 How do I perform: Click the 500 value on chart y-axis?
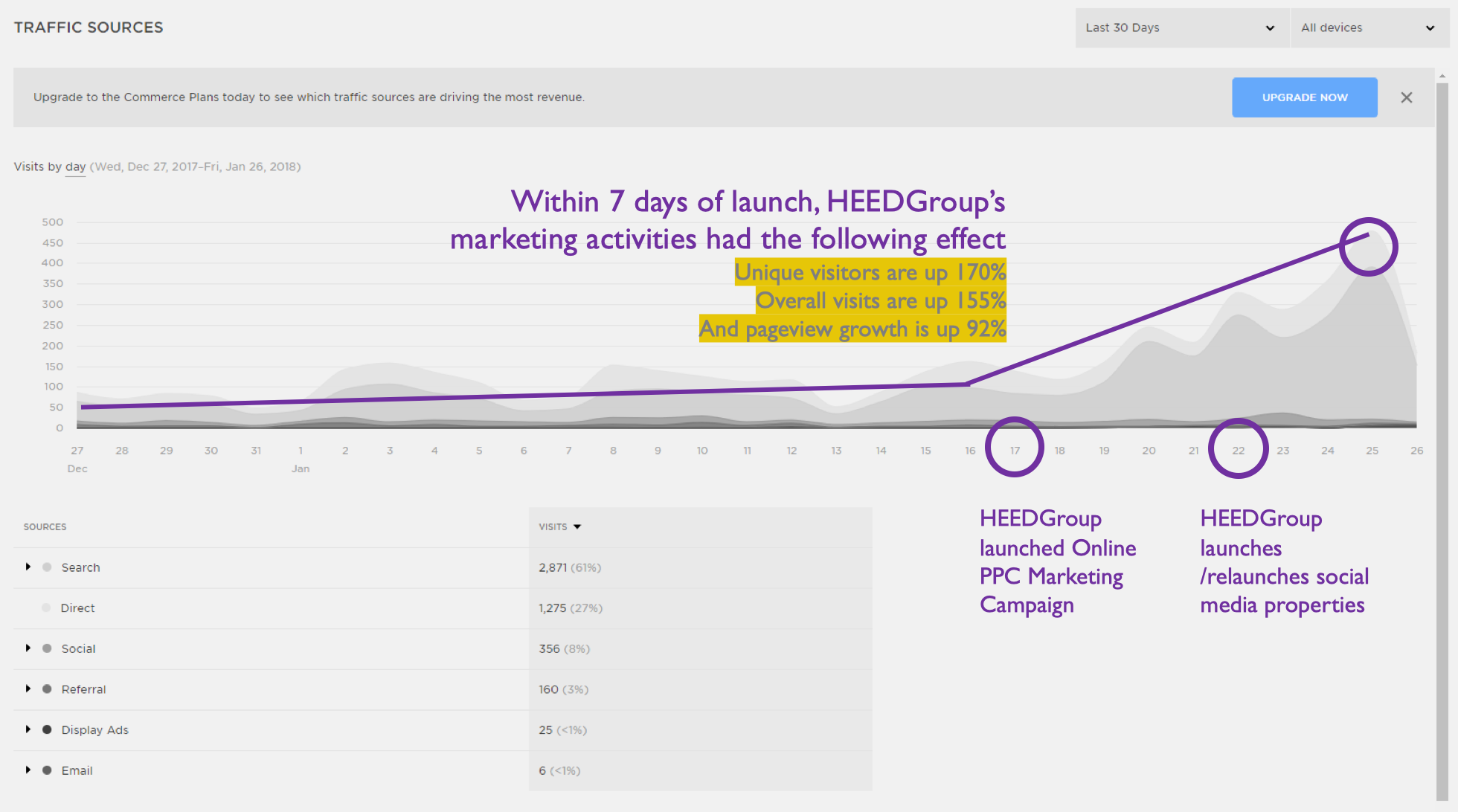pos(53,222)
